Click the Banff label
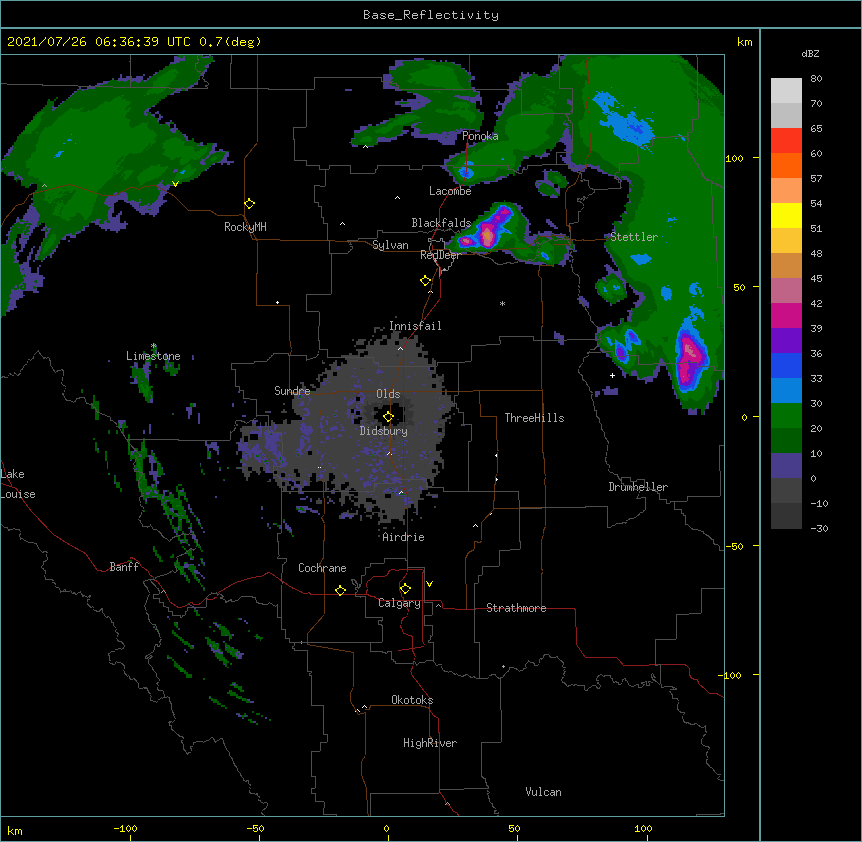 click(124, 567)
